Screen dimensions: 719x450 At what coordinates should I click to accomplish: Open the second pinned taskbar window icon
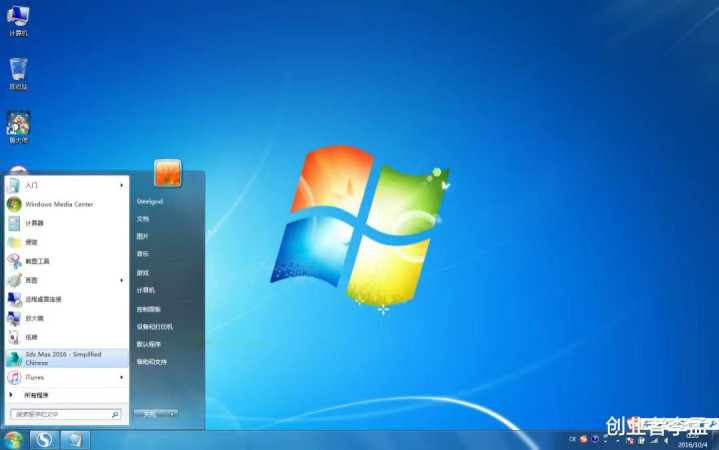(x=75, y=440)
